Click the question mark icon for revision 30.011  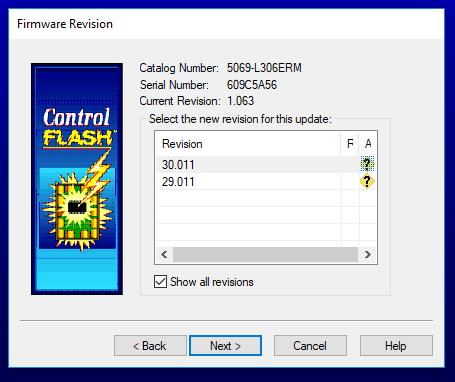(367, 164)
